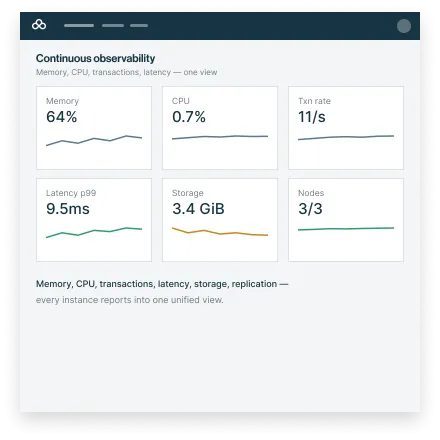Viewport: 440px width, 440px height.
Task: Click the orange Storage sparkline
Action: click(220, 231)
